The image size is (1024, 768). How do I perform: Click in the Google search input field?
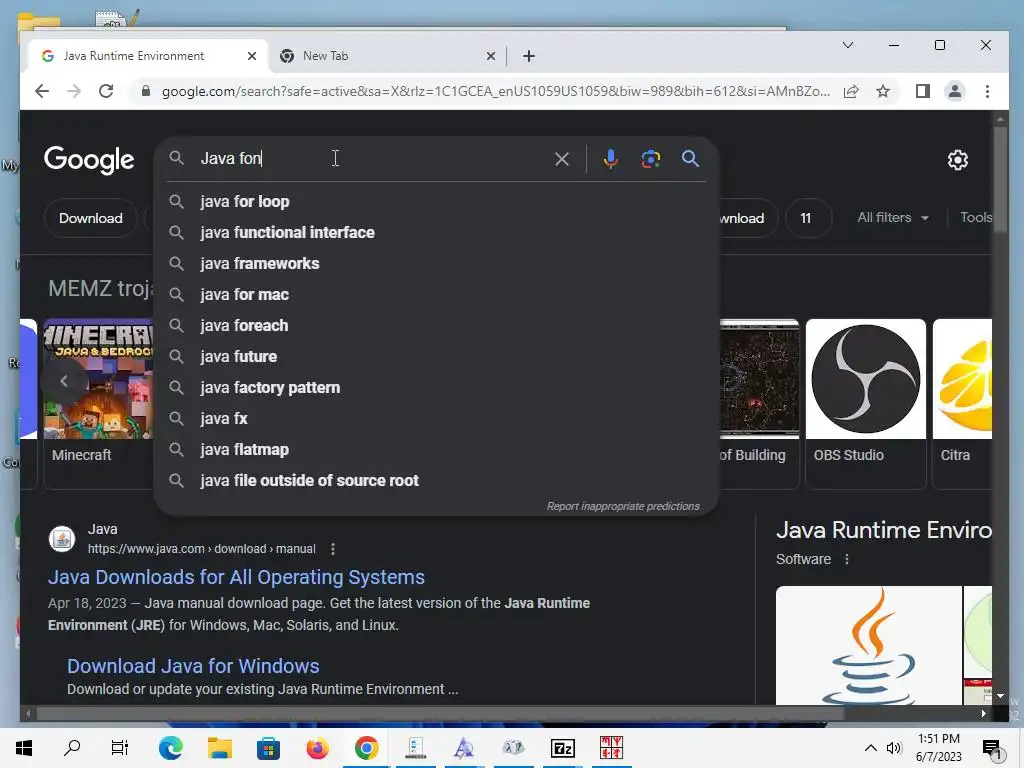coord(372,159)
